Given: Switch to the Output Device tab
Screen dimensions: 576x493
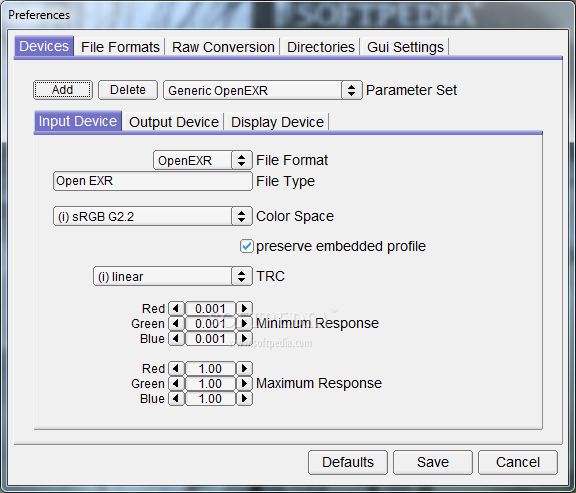Looking at the screenshot, I should click(x=174, y=122).
